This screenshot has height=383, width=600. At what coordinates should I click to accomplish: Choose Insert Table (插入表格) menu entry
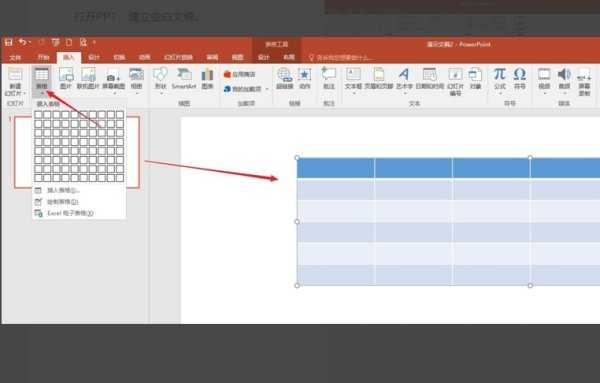coord(79,191)
